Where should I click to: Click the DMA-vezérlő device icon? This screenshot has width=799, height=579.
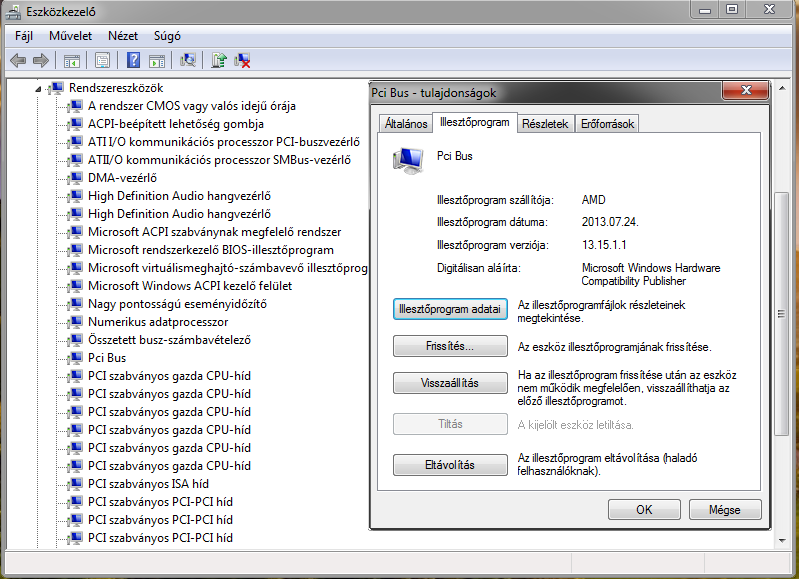(76, 177)
